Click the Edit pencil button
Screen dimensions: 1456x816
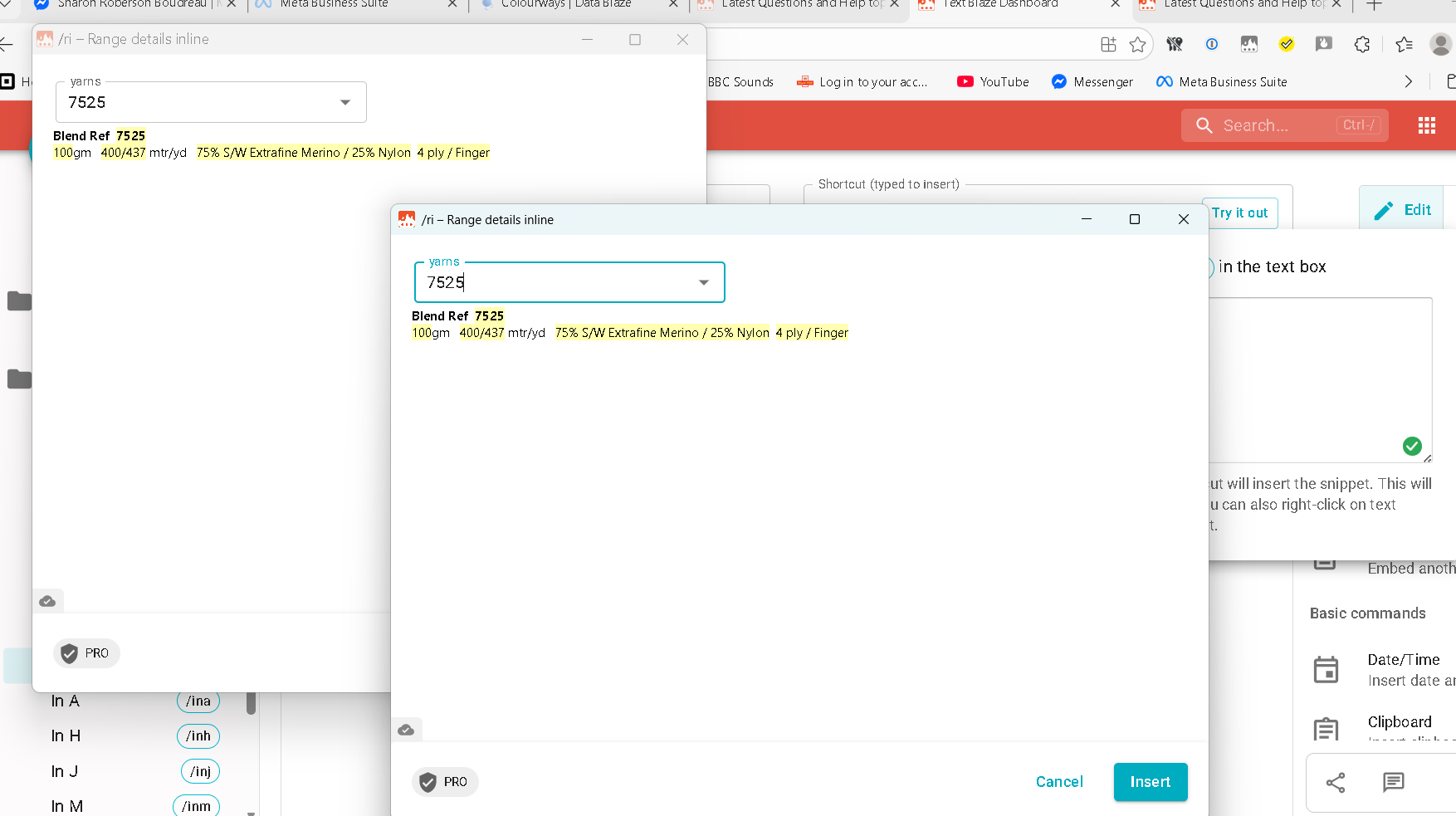(x=1402, y=211)
